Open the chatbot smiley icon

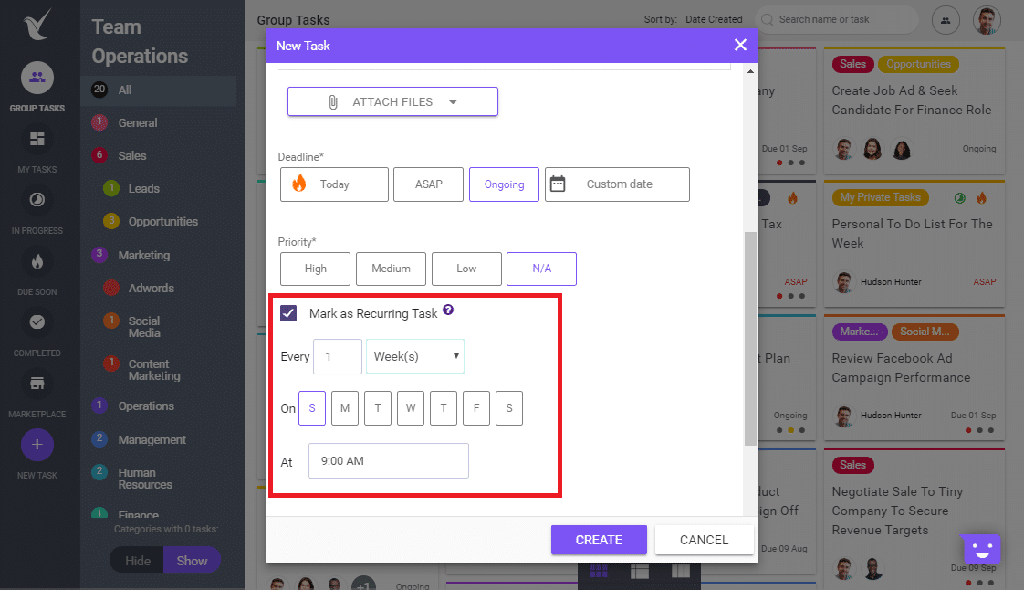coord(981,548)
